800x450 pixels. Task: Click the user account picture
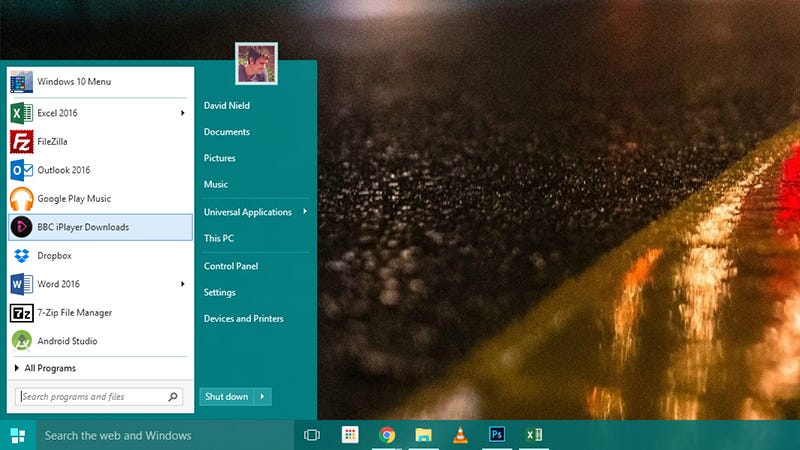click(257, 63)
